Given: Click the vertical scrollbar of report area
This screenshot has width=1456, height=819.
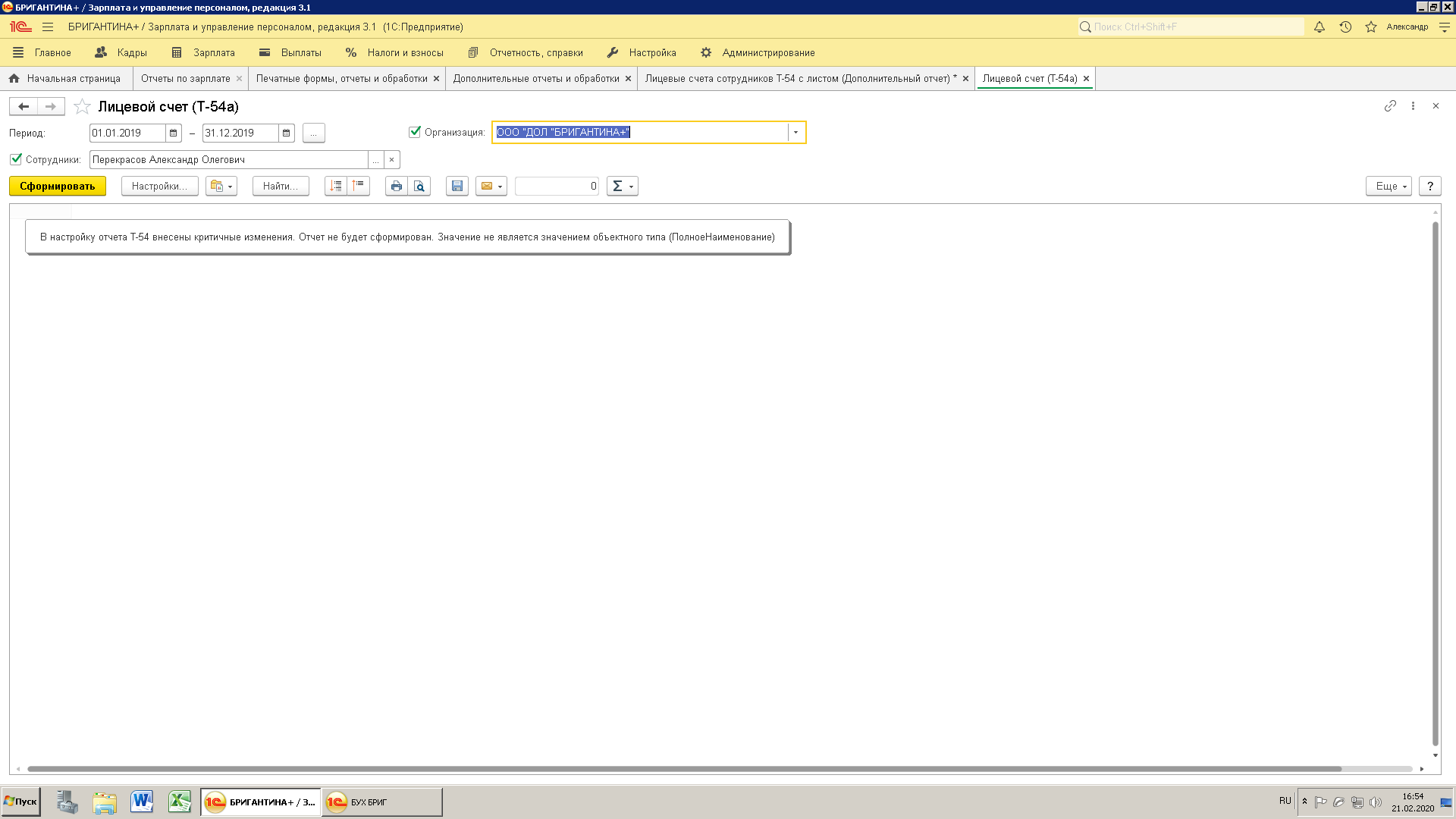Looking at the screenshot, I should click(x=1435, y=483).
